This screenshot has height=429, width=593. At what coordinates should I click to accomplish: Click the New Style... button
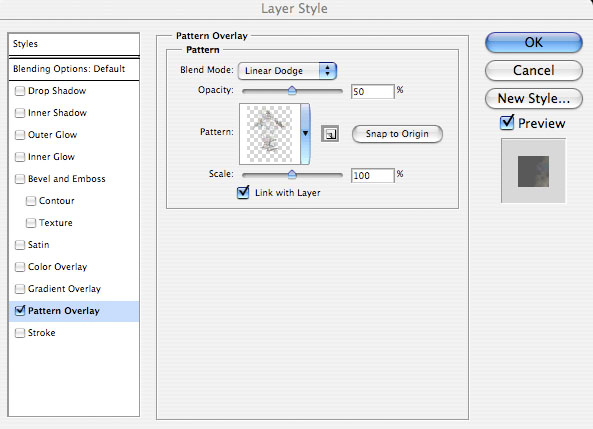coord(534,98)
